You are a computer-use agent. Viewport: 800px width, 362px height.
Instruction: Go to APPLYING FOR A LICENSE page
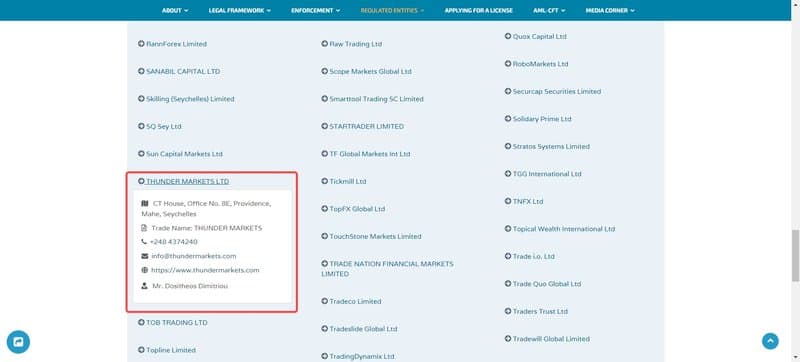pyautogui.click(x=479, y=10)
